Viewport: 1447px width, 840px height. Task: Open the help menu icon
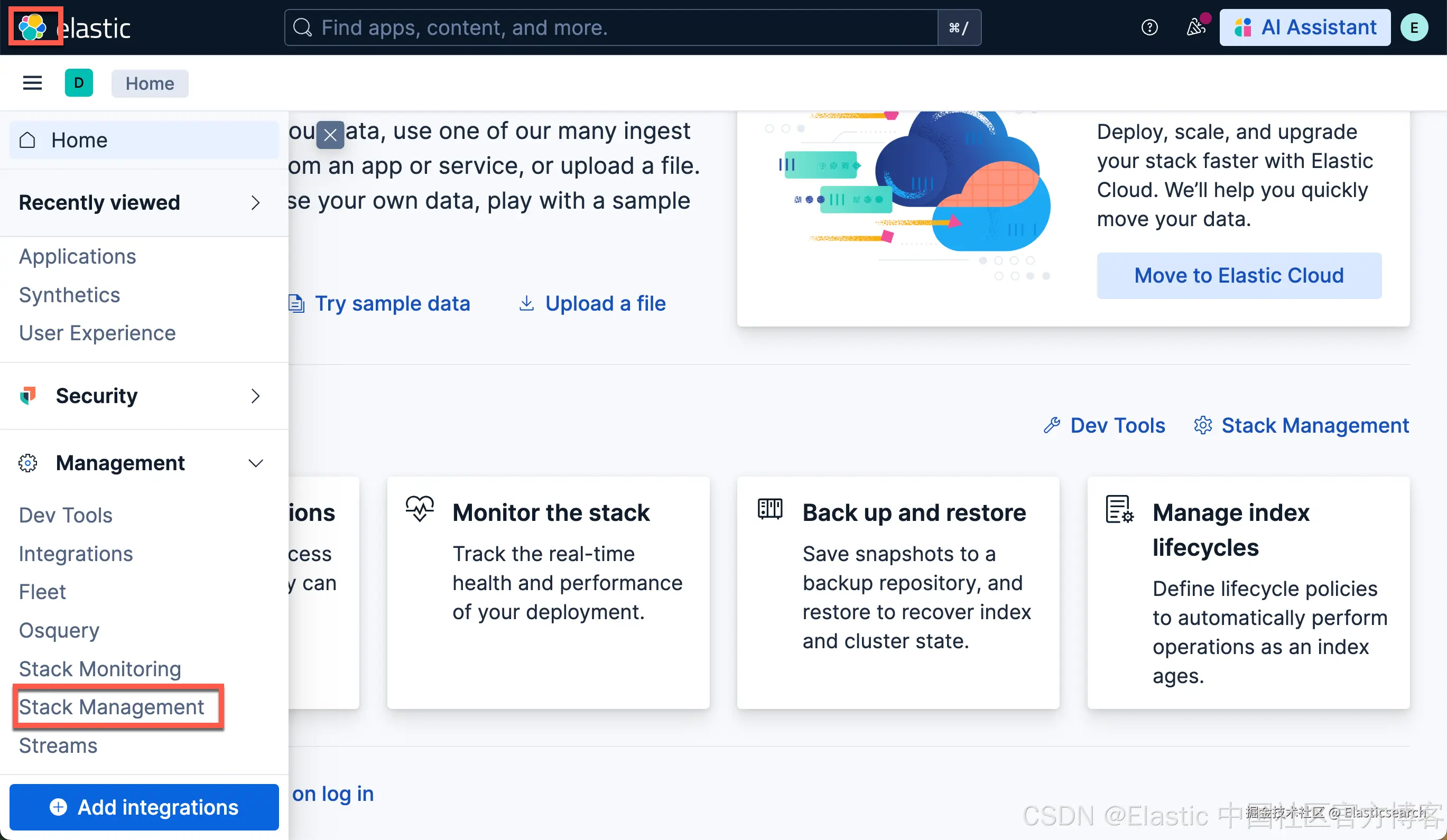(1149, 27)
